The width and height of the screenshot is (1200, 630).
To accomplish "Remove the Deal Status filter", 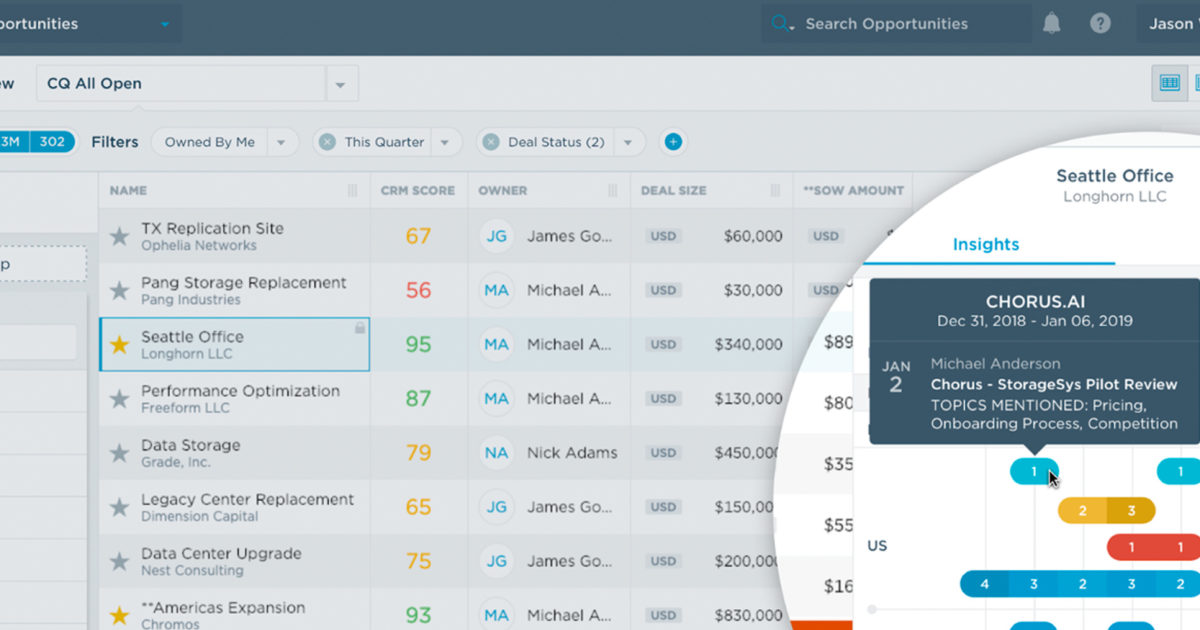I will 490,142.
